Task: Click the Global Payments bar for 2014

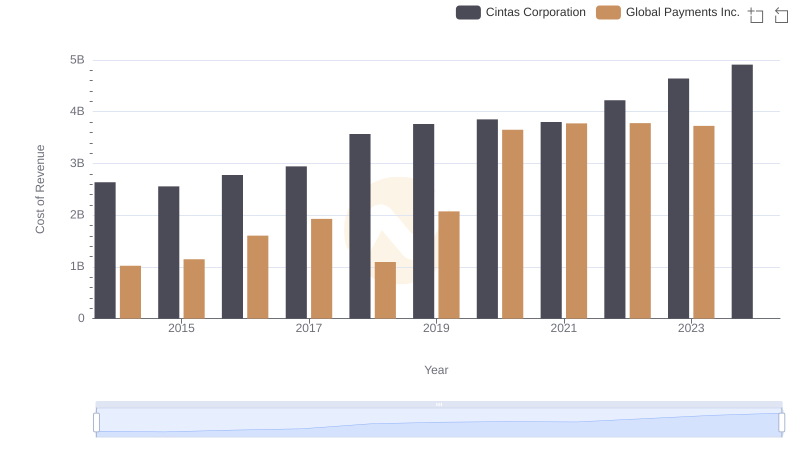Action: click(131, 292)
